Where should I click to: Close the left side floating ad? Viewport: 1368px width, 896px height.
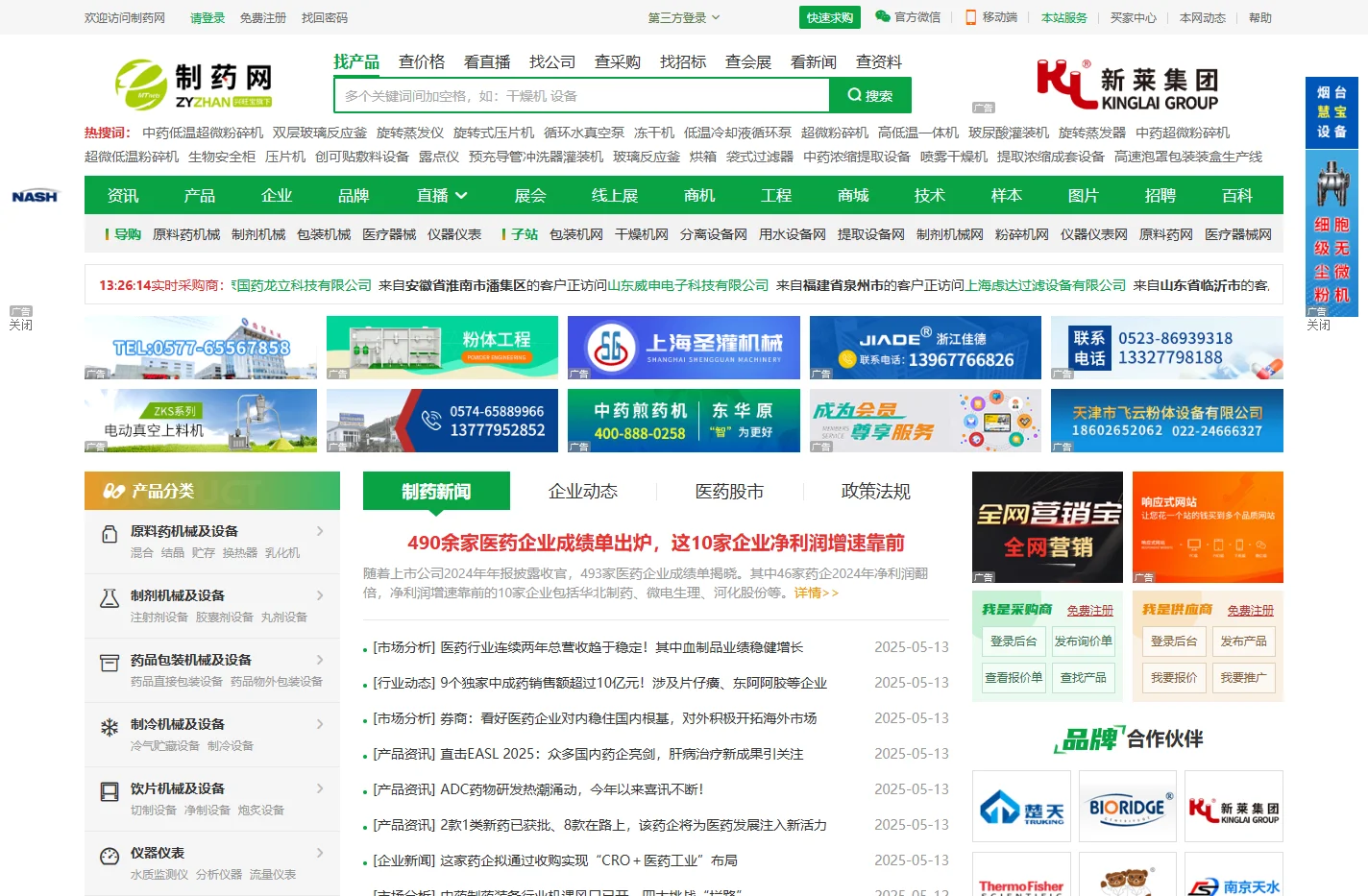(x=21, y=325)
